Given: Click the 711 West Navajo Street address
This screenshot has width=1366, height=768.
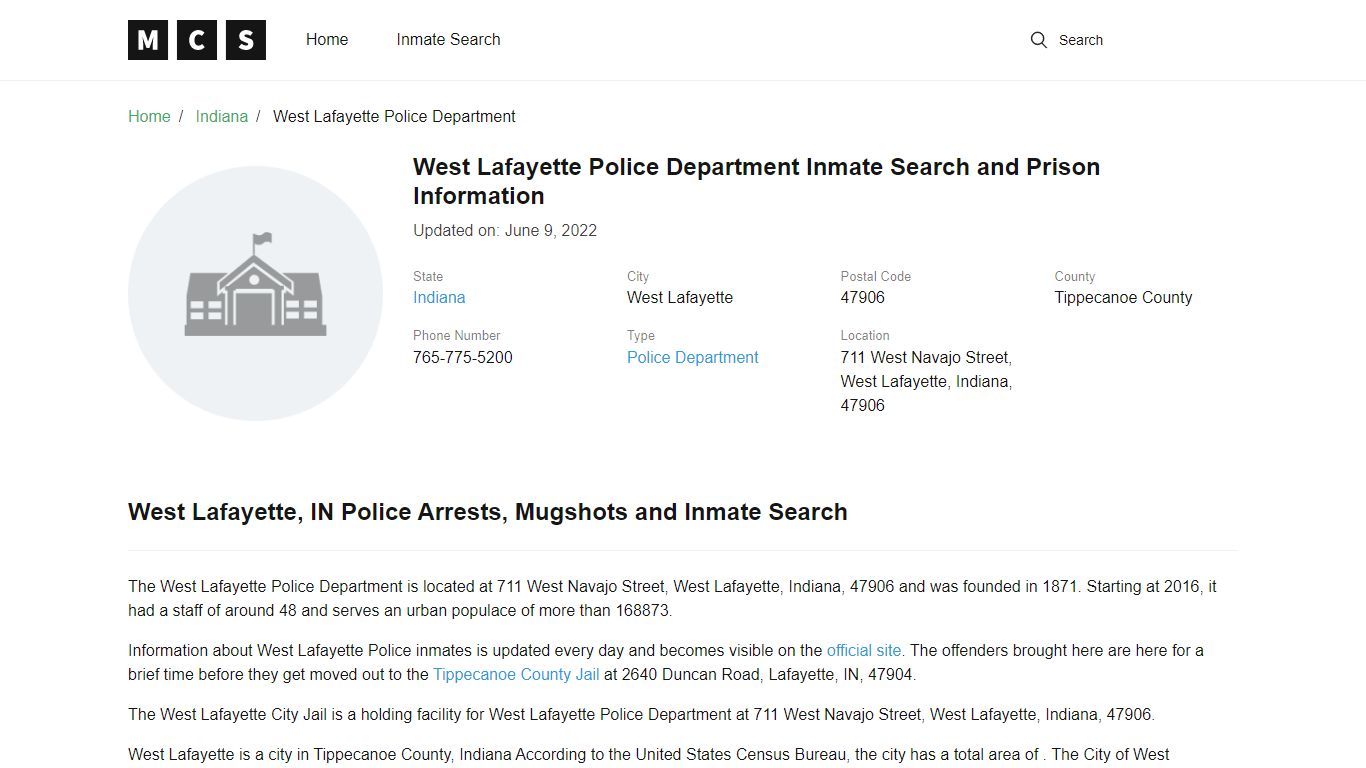Looking at the screenshot, I should [926, 381].
